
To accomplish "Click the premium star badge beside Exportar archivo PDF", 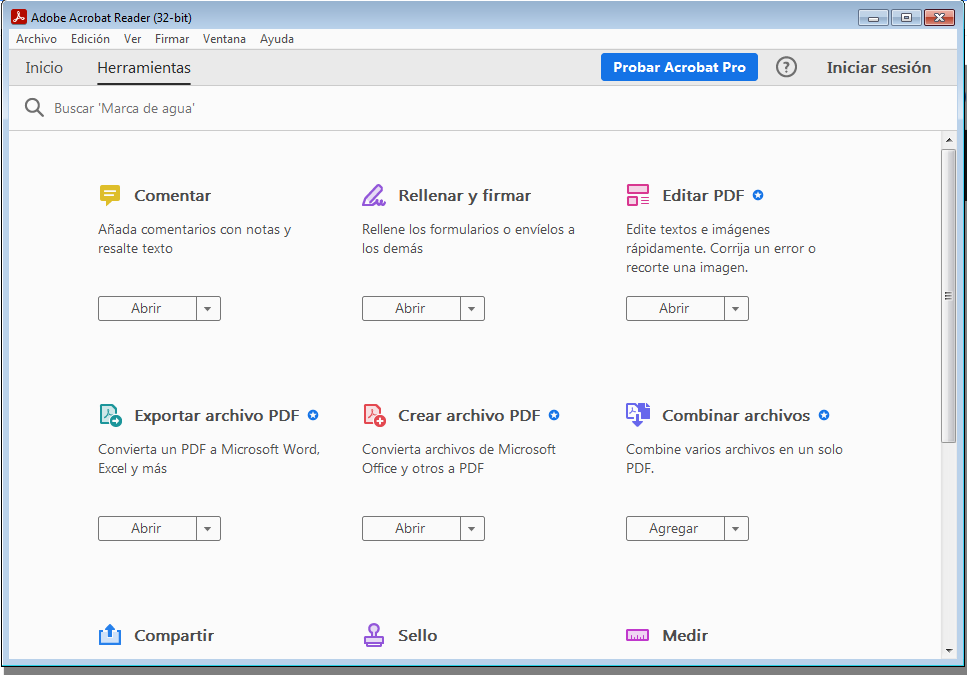I will 313,415.
